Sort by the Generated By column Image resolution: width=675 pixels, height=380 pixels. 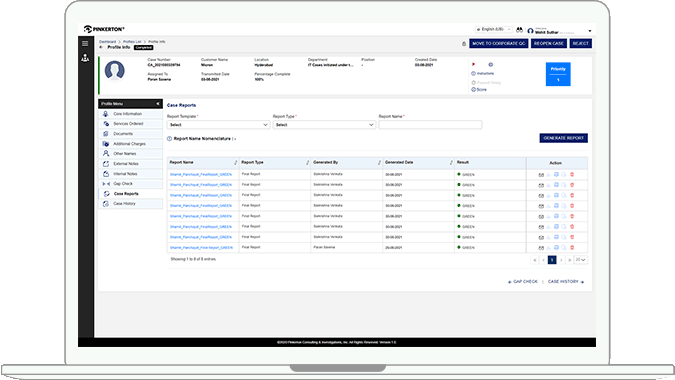[x=379, y=163]
